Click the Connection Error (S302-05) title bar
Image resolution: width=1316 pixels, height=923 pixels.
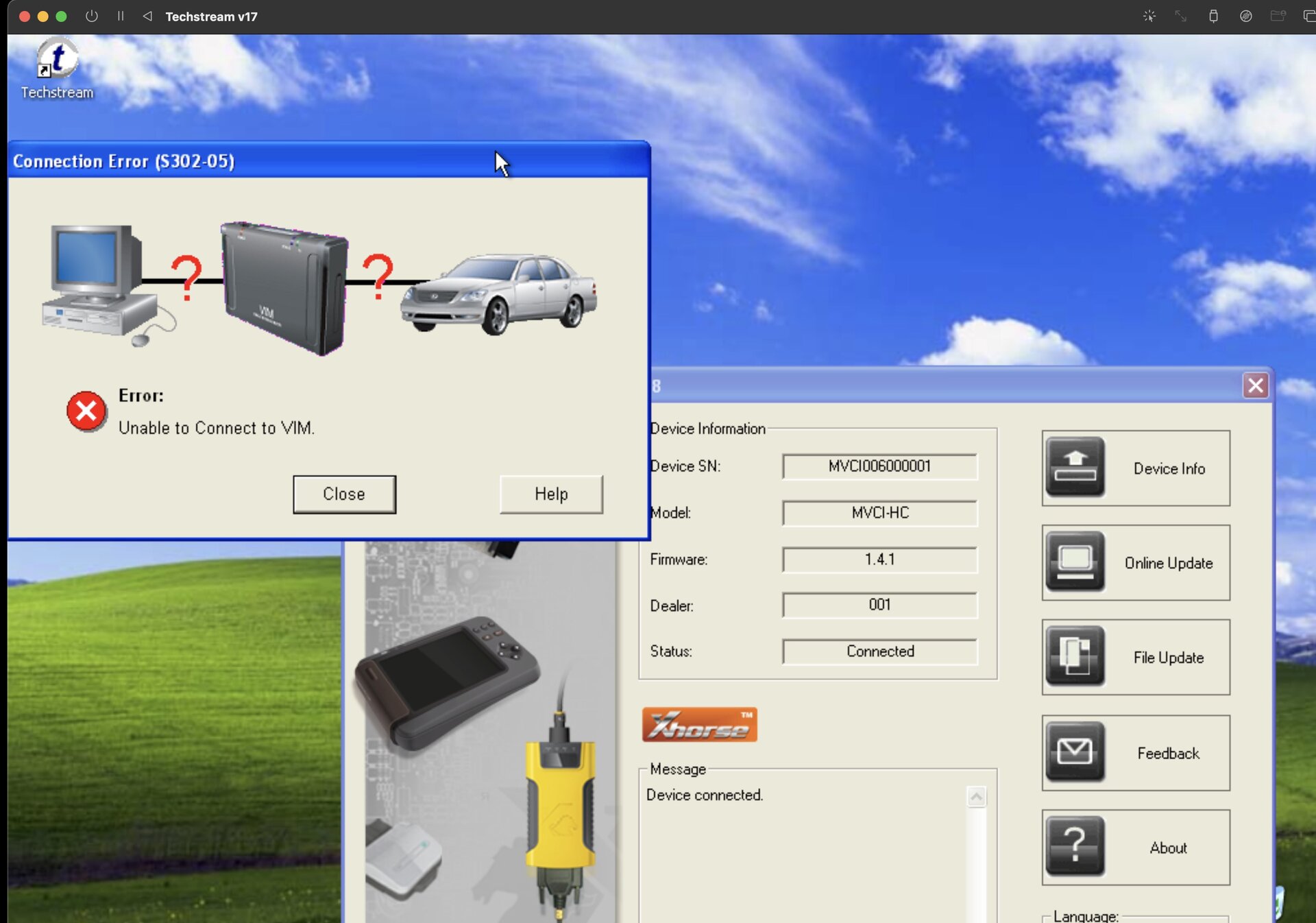pyautogui.click(x=329, y=161)
